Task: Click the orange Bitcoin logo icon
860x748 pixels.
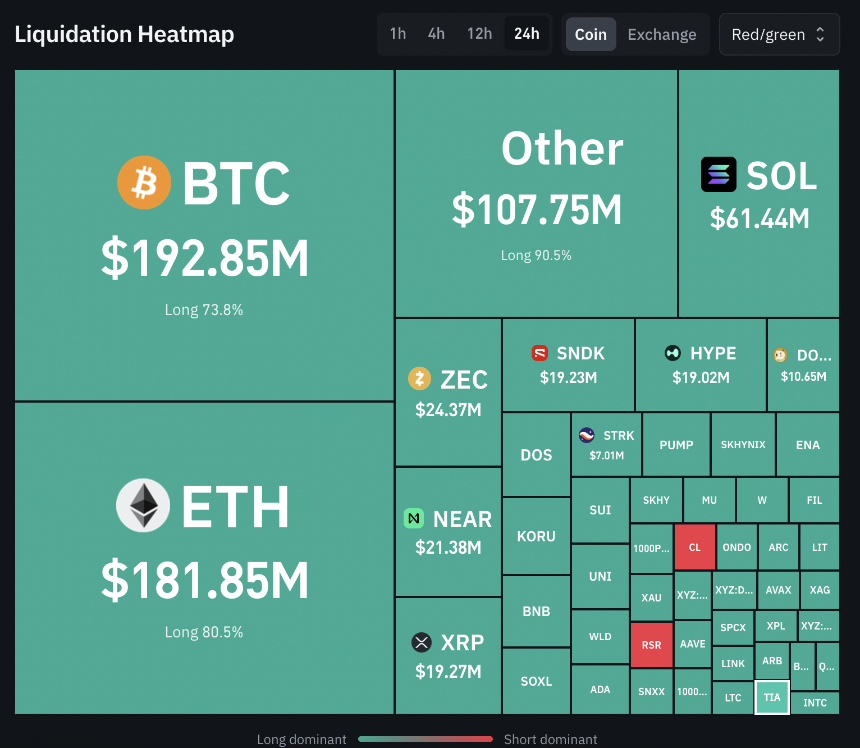Action: tap(144, 183)
